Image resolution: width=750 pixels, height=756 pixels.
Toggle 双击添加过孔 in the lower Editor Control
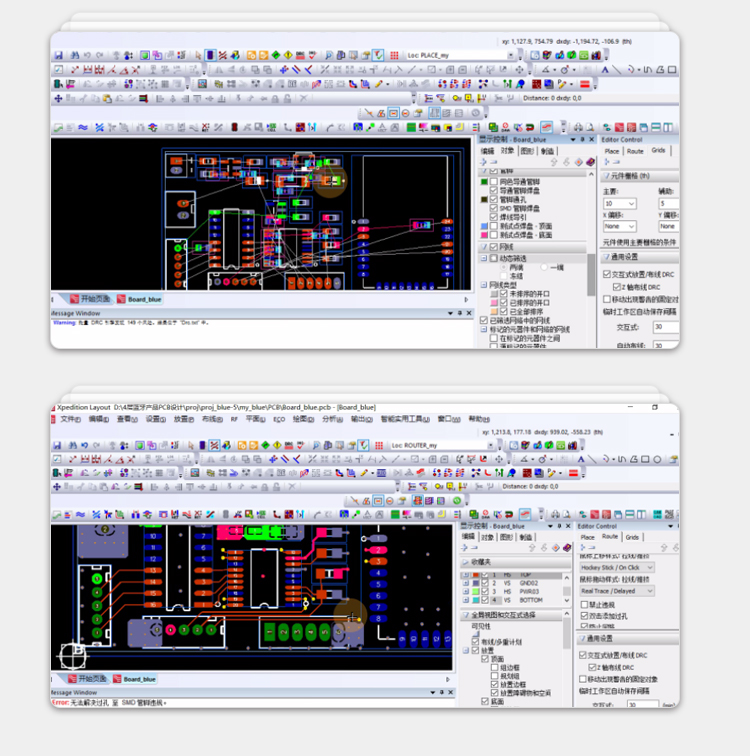[584, 616]
